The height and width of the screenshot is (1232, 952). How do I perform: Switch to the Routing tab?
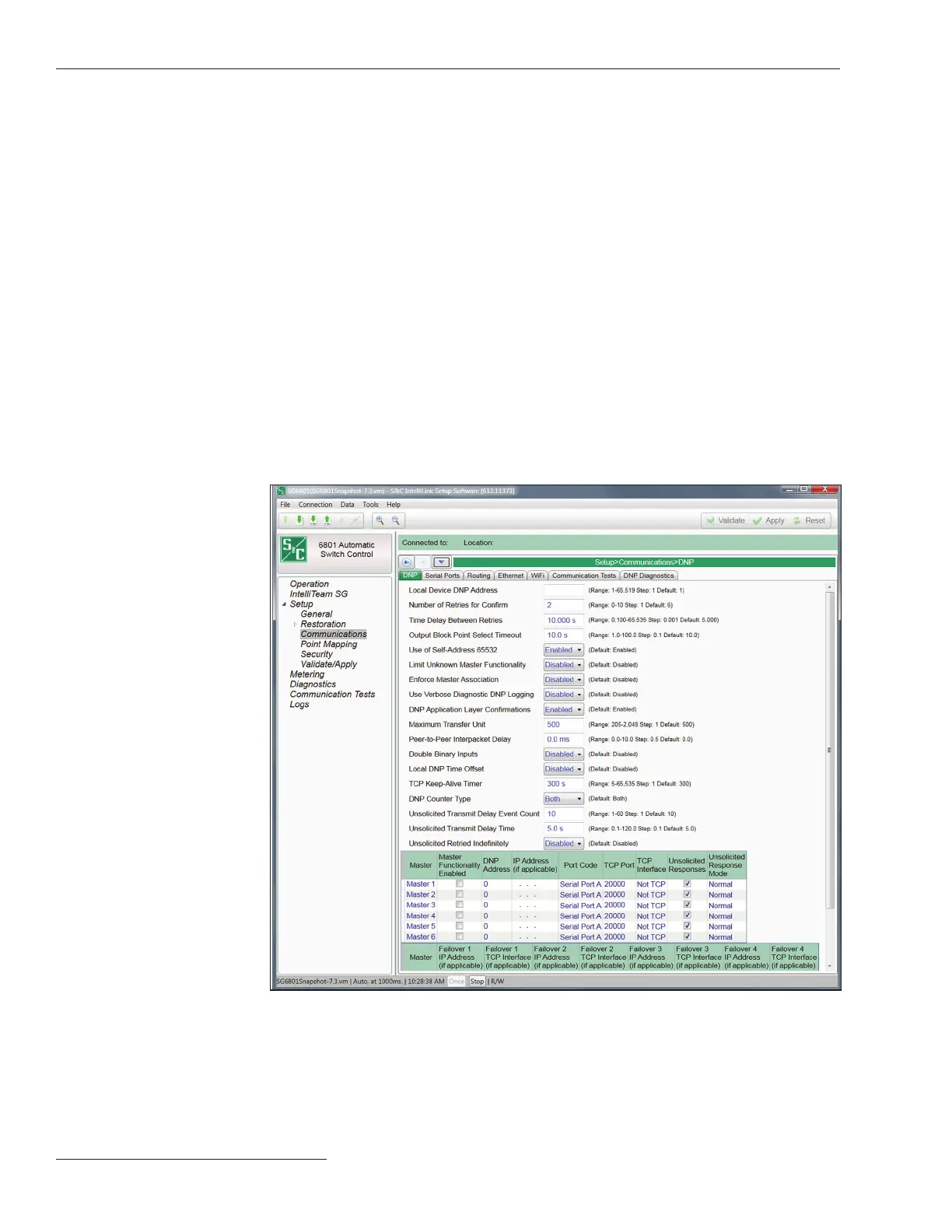point(479,576)
